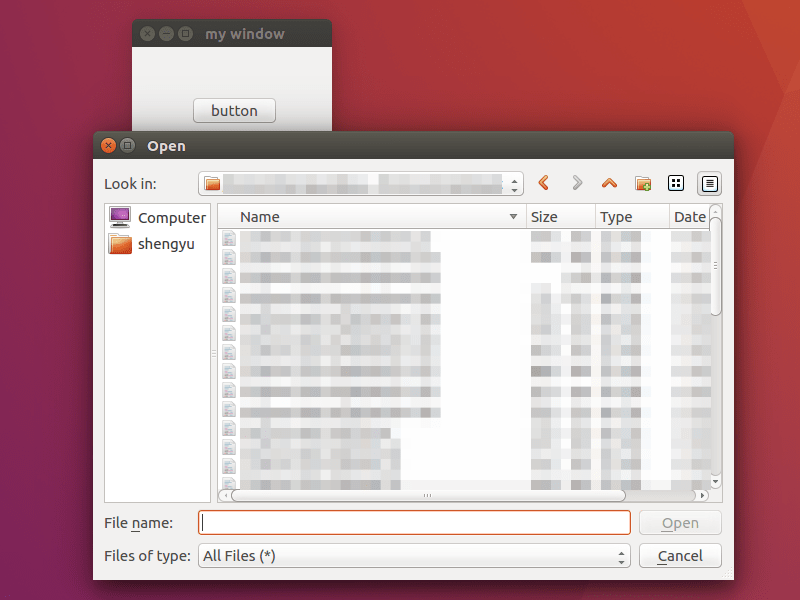Go up to the parent directory

609,183
